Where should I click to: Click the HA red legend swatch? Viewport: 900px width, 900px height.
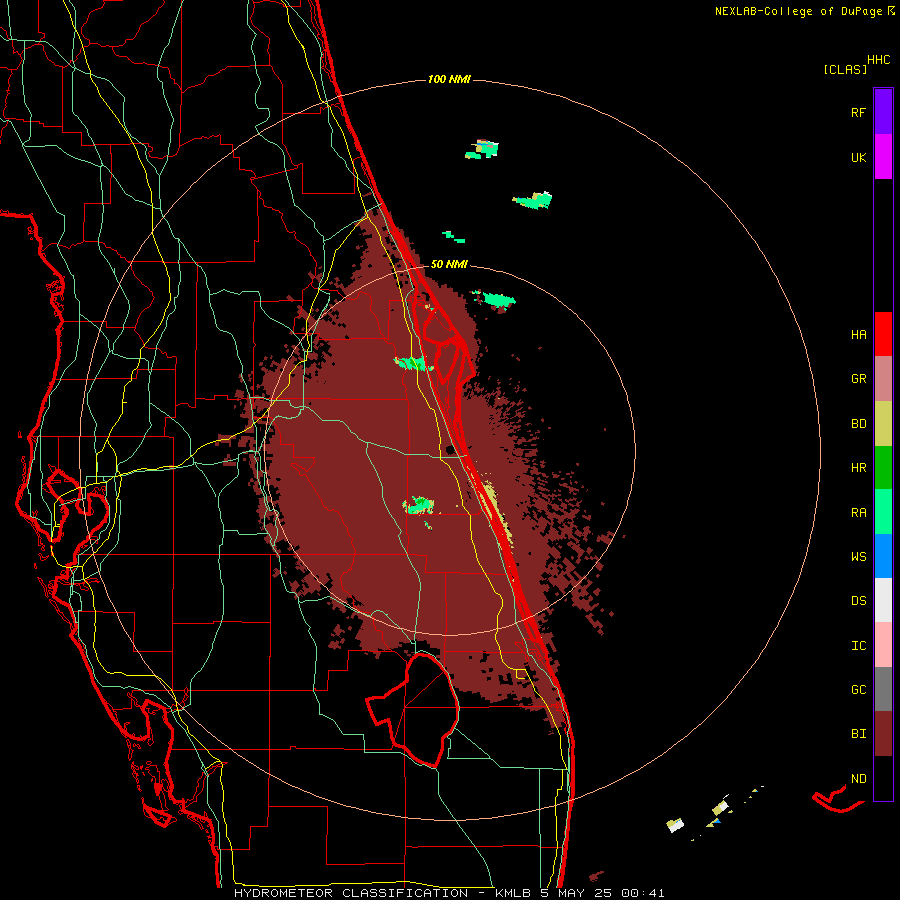883,334
